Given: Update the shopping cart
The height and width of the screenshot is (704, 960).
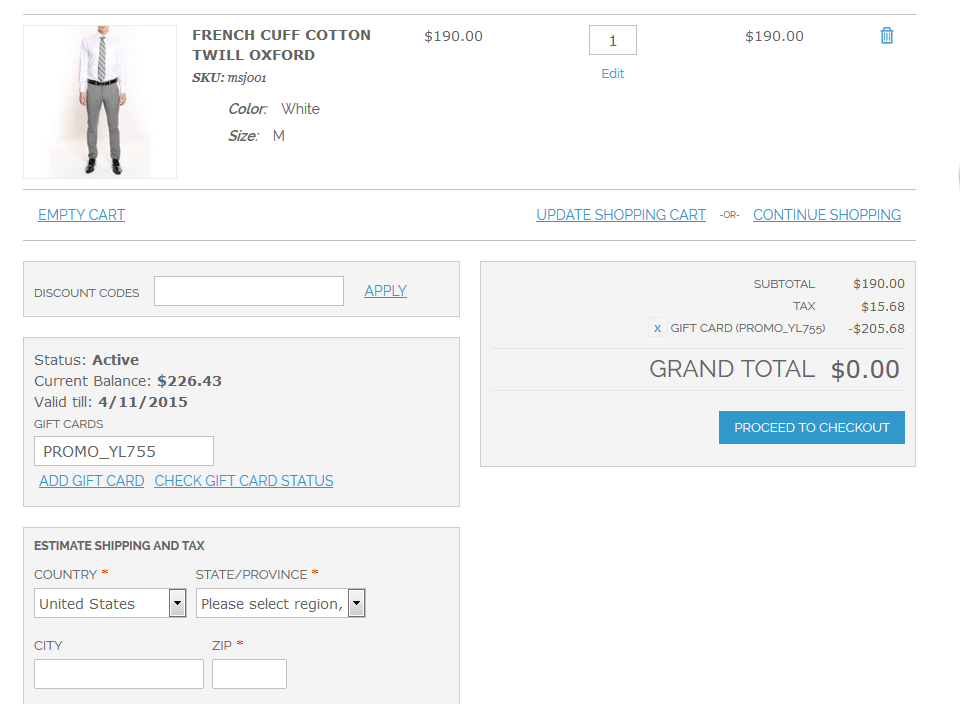Looking at the screenshot, I should click(620, 214).
